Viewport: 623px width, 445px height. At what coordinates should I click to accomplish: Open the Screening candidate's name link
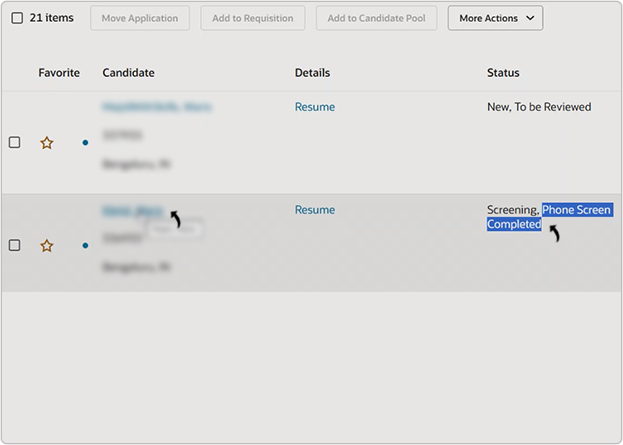132,211
